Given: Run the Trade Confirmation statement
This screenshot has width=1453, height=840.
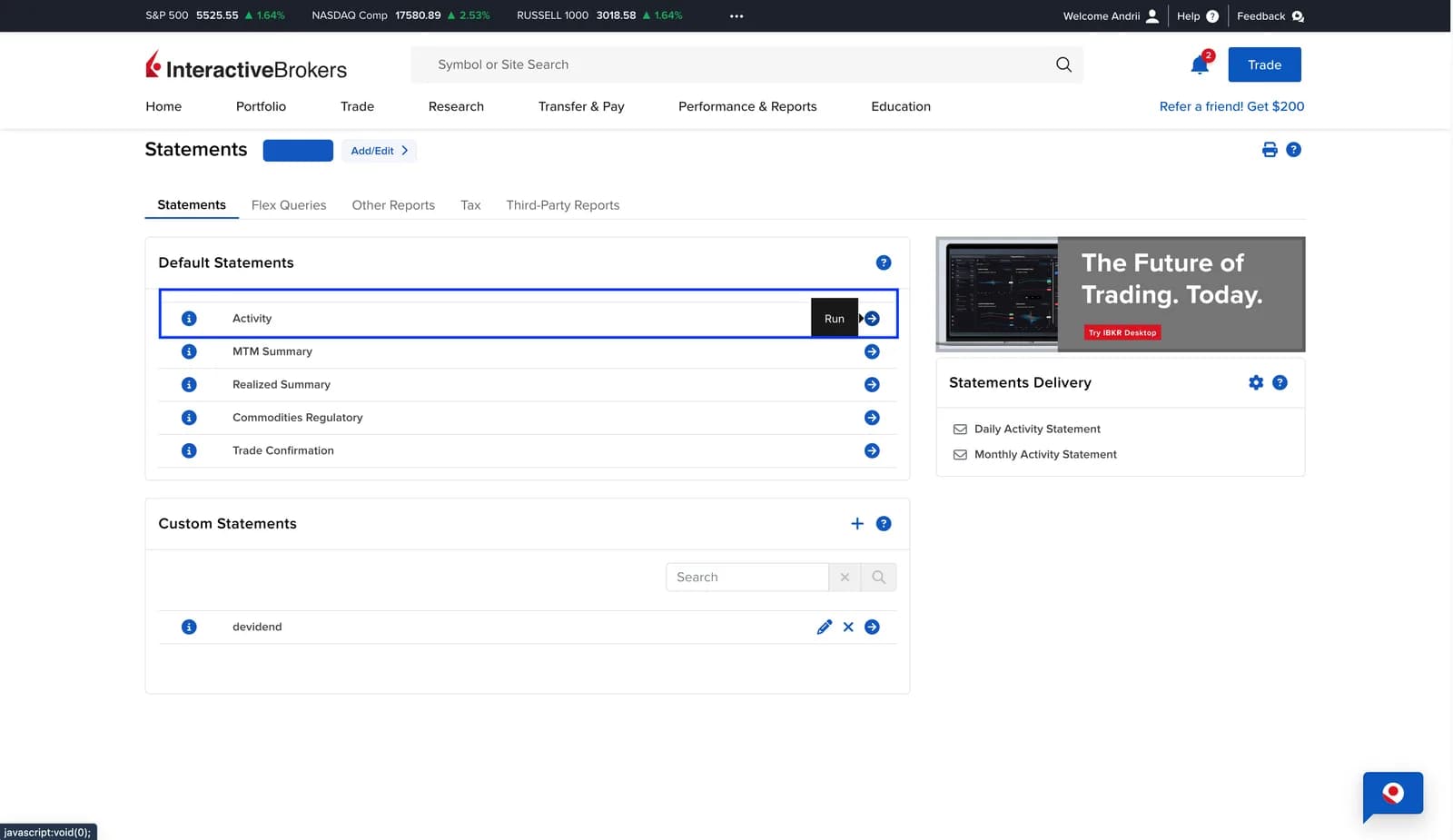Looking at the screenshot, I should pyautogui.click(x=872, y=450).
